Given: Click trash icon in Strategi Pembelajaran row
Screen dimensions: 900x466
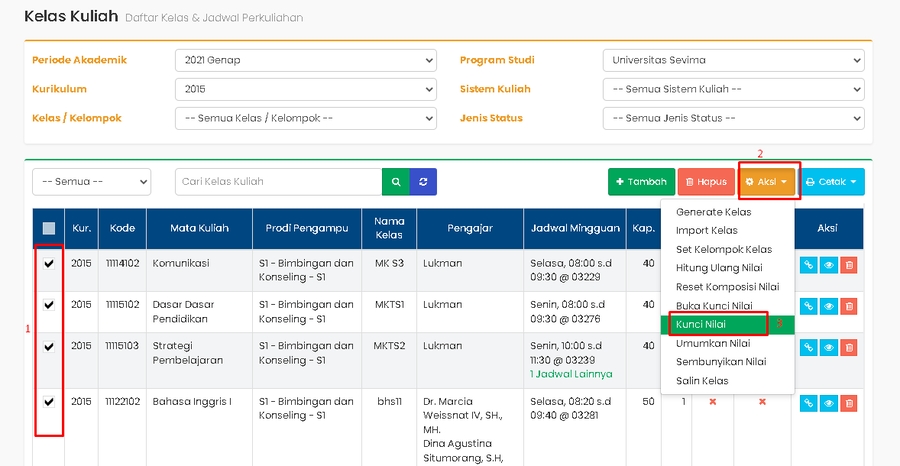Looking at the screenshot, I should (848, 346).
